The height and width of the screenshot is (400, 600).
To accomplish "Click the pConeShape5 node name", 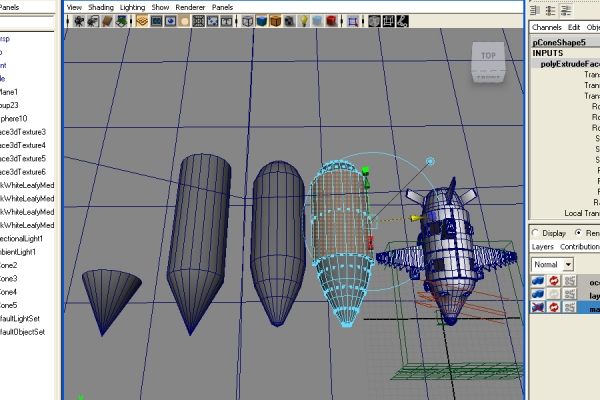I will (x=559, y=42).
